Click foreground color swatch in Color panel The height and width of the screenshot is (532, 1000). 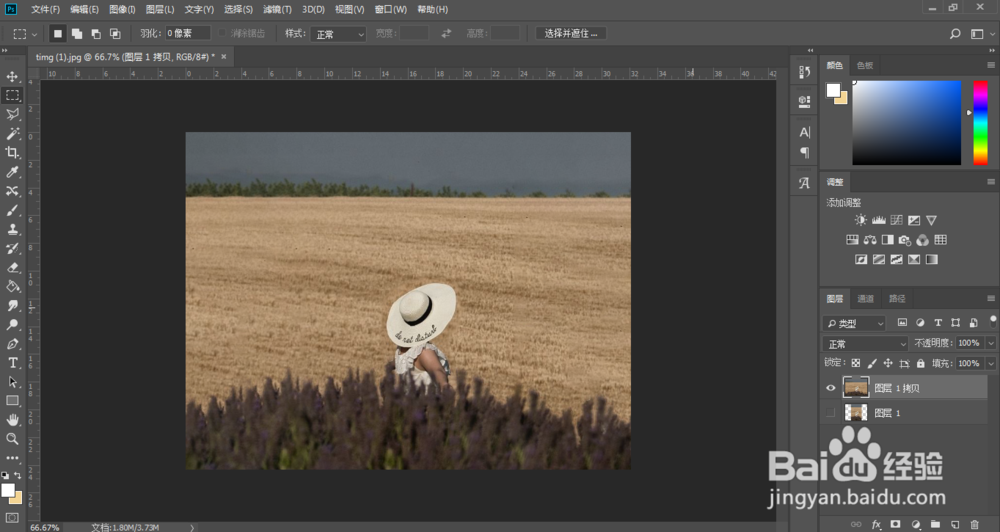pyautogui.click(x=833, y=90)
